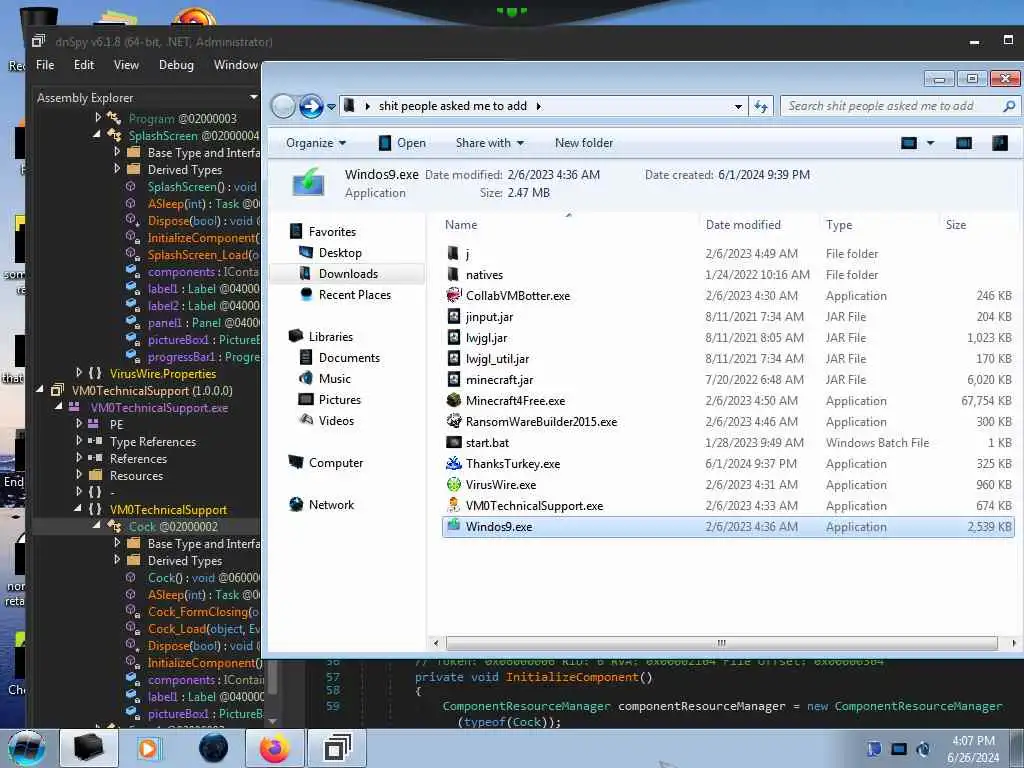
Task: Click the Explorer forward button
Action: click(x=312, y=106)
